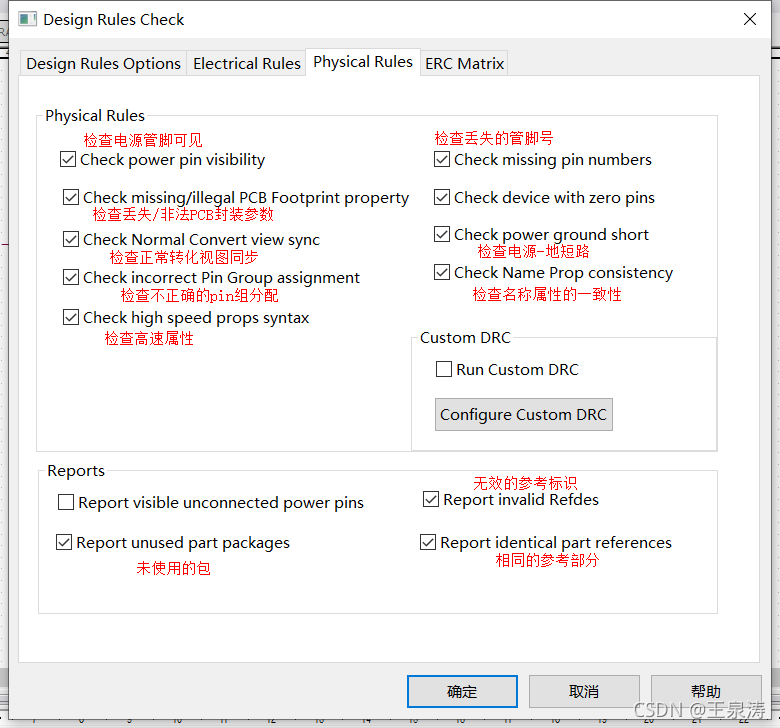780x728 pixels.
Task: Enable Report visible unconnected power pins
Action: (66, 502)
